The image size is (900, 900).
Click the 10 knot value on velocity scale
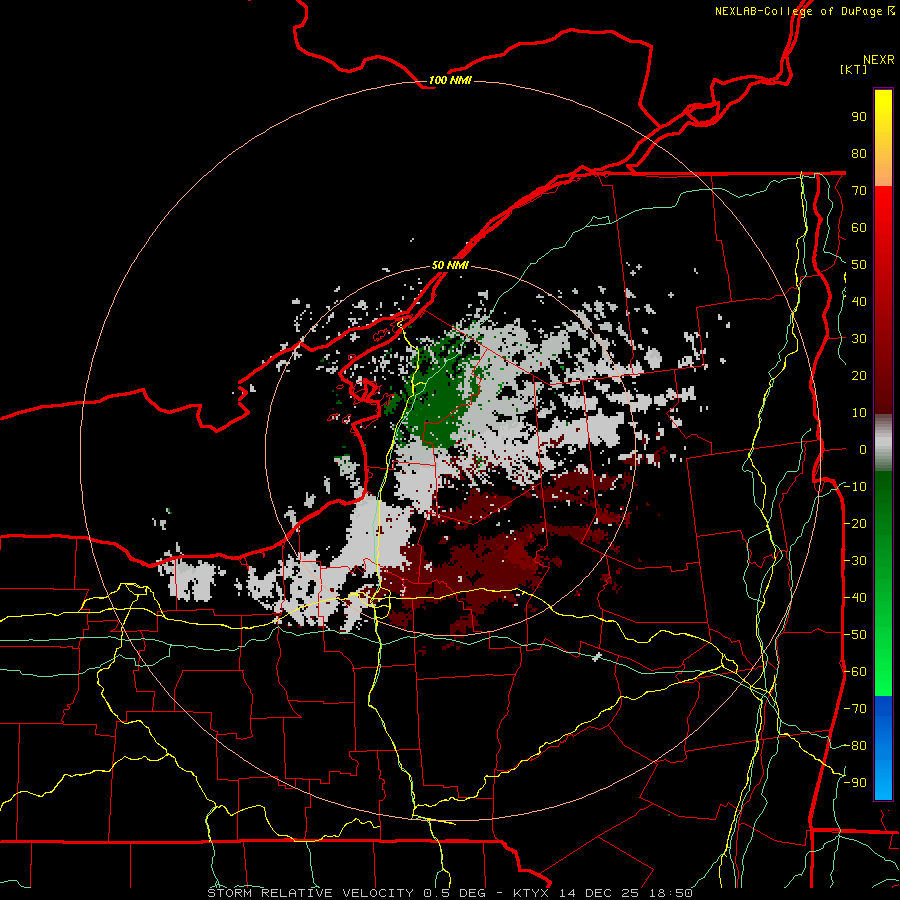(x=859, y=413)
